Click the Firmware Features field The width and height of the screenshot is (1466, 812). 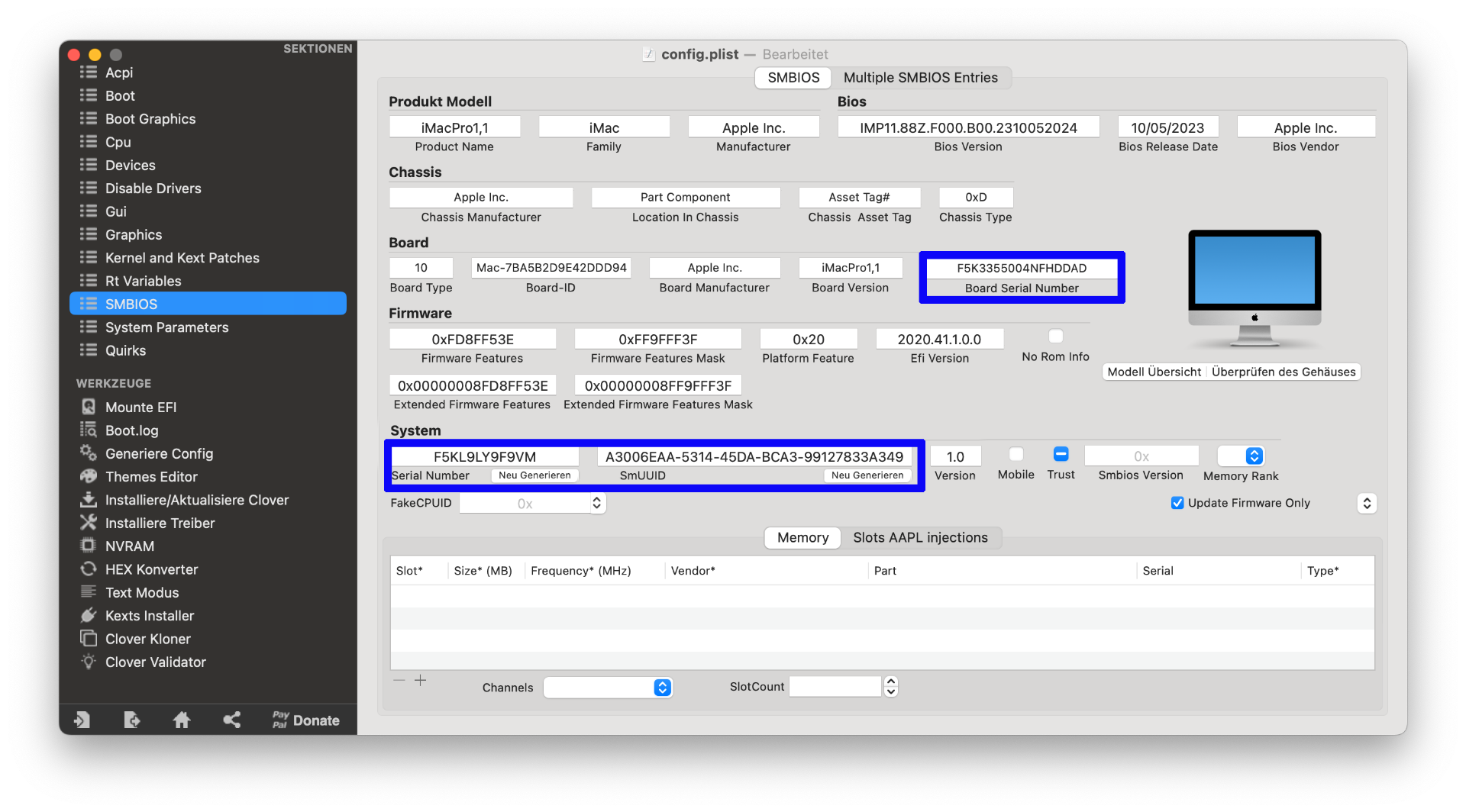tap(473, 339)
